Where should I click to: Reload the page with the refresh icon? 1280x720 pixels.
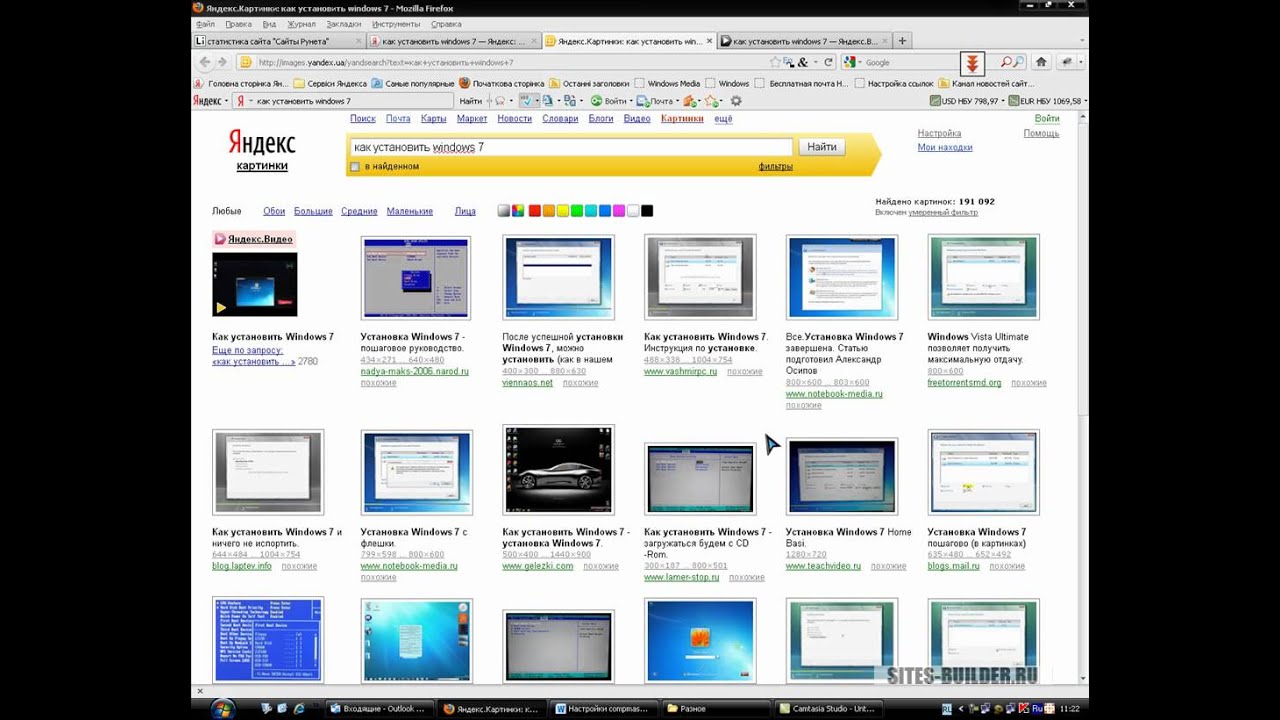(828, 62)
